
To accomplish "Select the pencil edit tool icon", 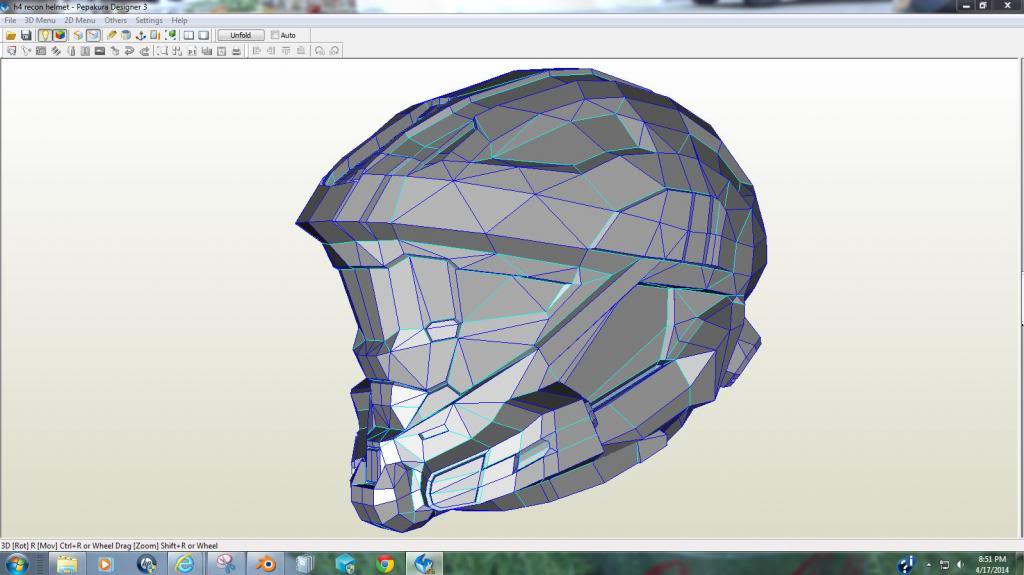I will (x=112, y=35).
